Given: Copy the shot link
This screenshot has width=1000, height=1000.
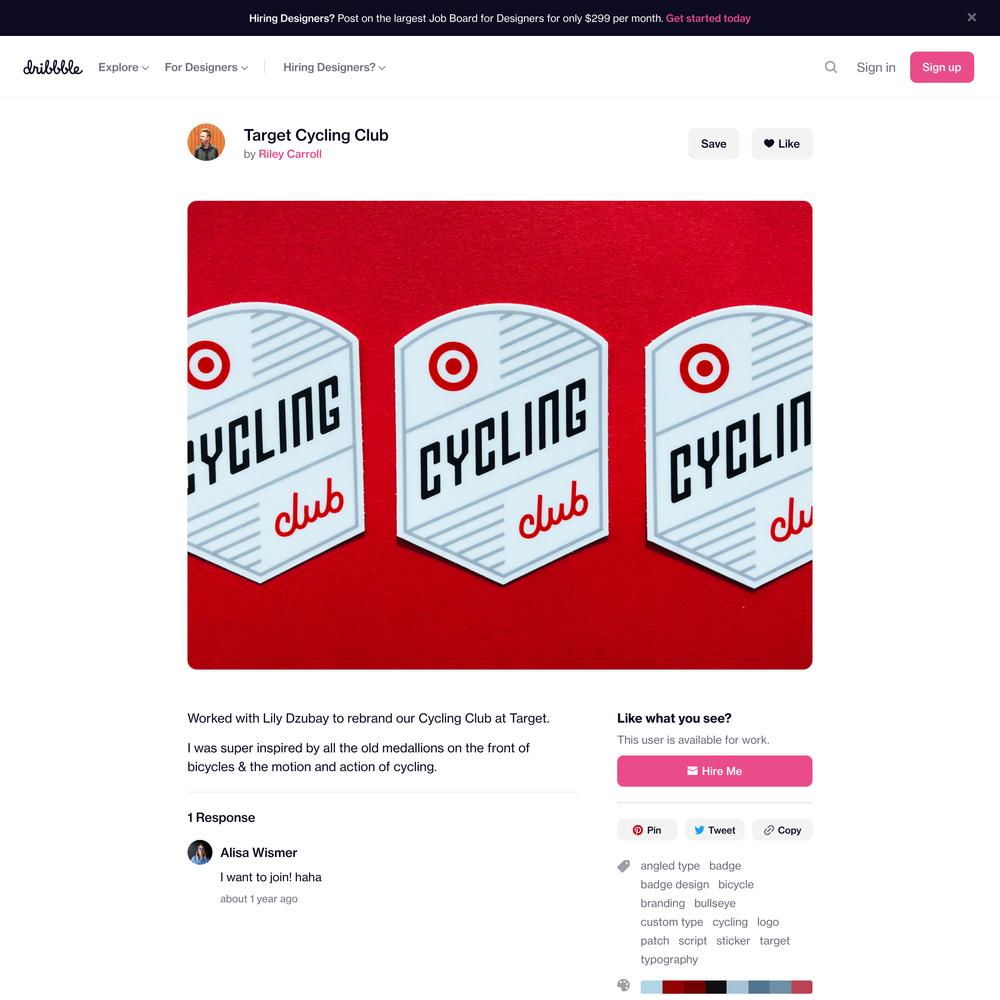Looking at the screenshot, I should click(x=782, y=830).
